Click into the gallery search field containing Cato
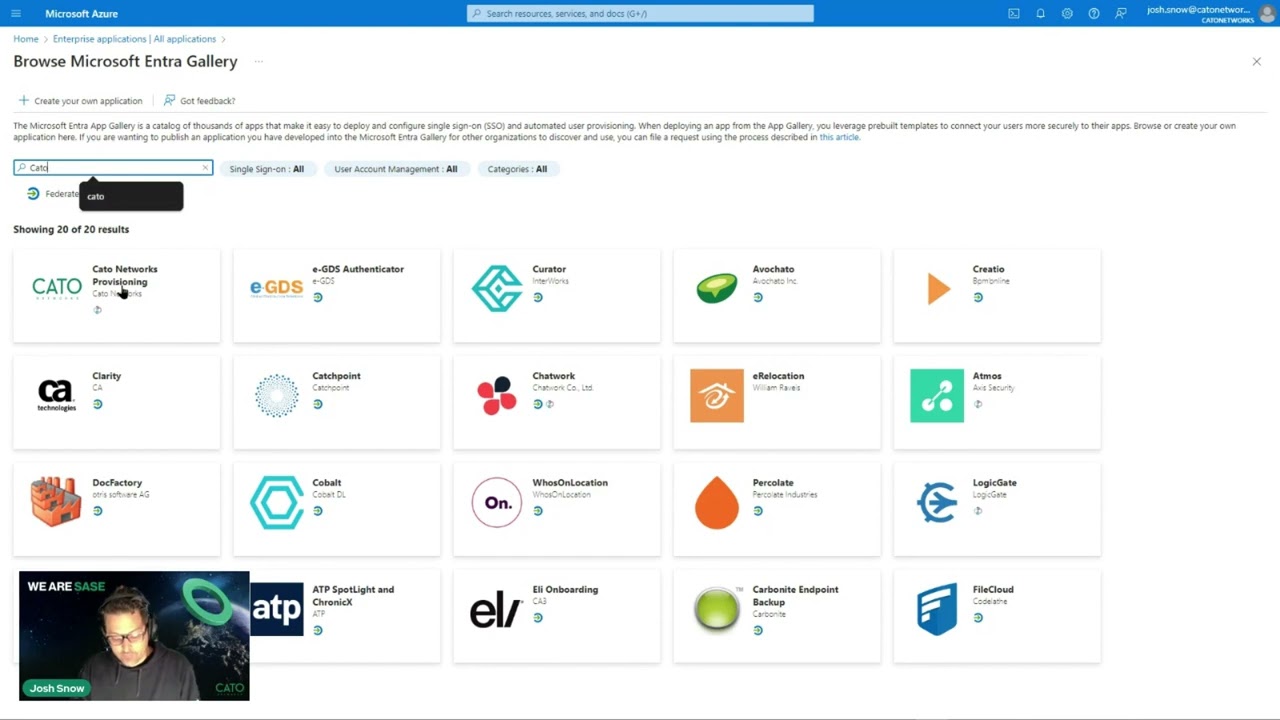 113,167
